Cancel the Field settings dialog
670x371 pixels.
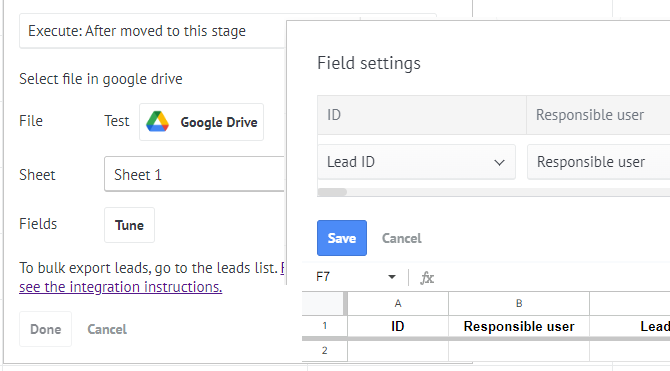click(402, 238)
